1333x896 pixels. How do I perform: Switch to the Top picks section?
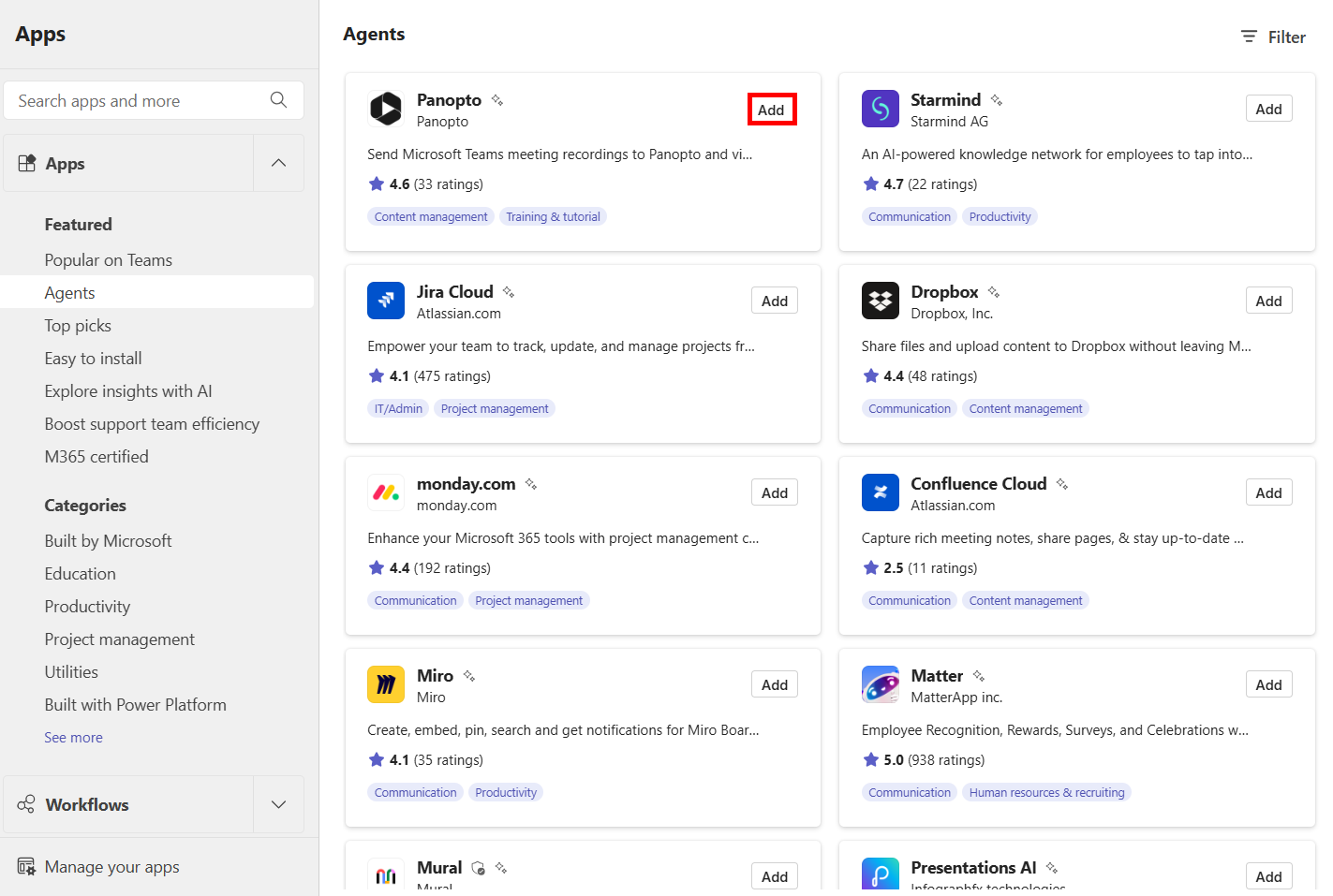click(76, 325)
